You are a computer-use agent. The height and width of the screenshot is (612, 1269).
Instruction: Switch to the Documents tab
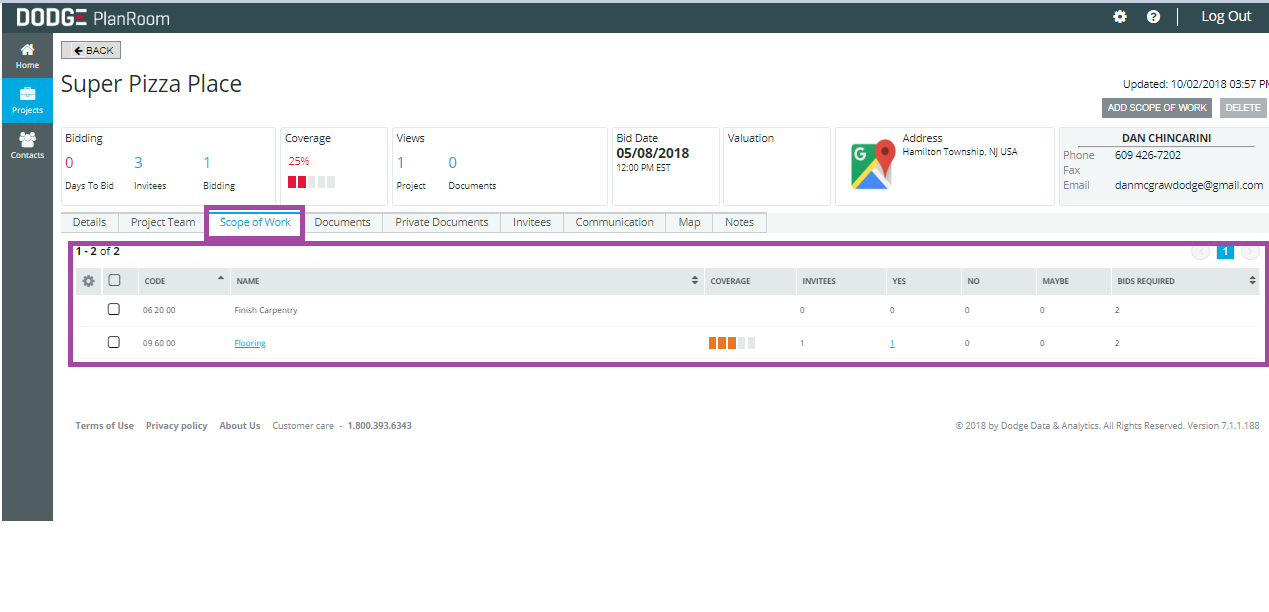[x=342, y=222]
